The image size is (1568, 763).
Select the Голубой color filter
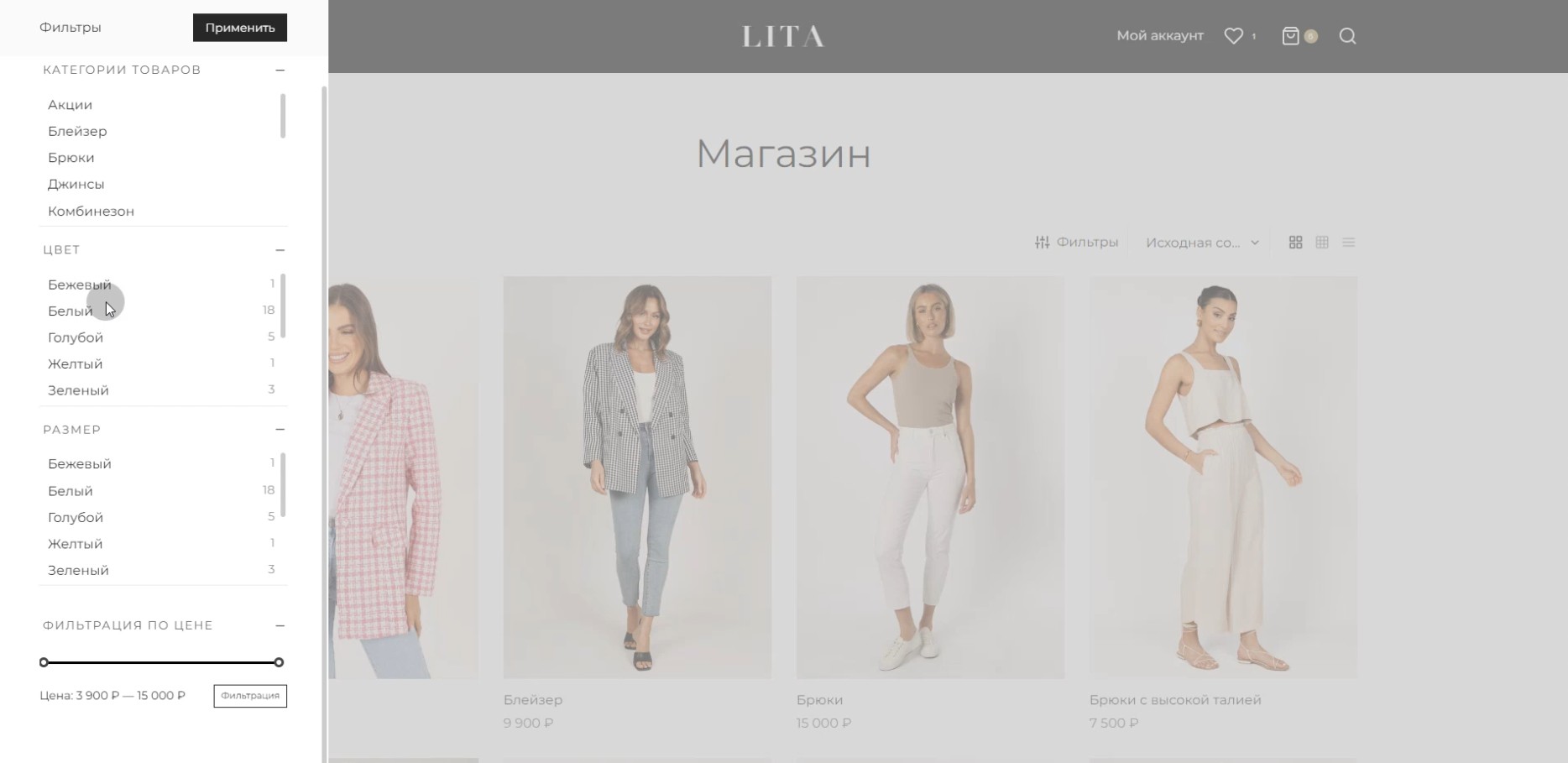pos(76,337)
